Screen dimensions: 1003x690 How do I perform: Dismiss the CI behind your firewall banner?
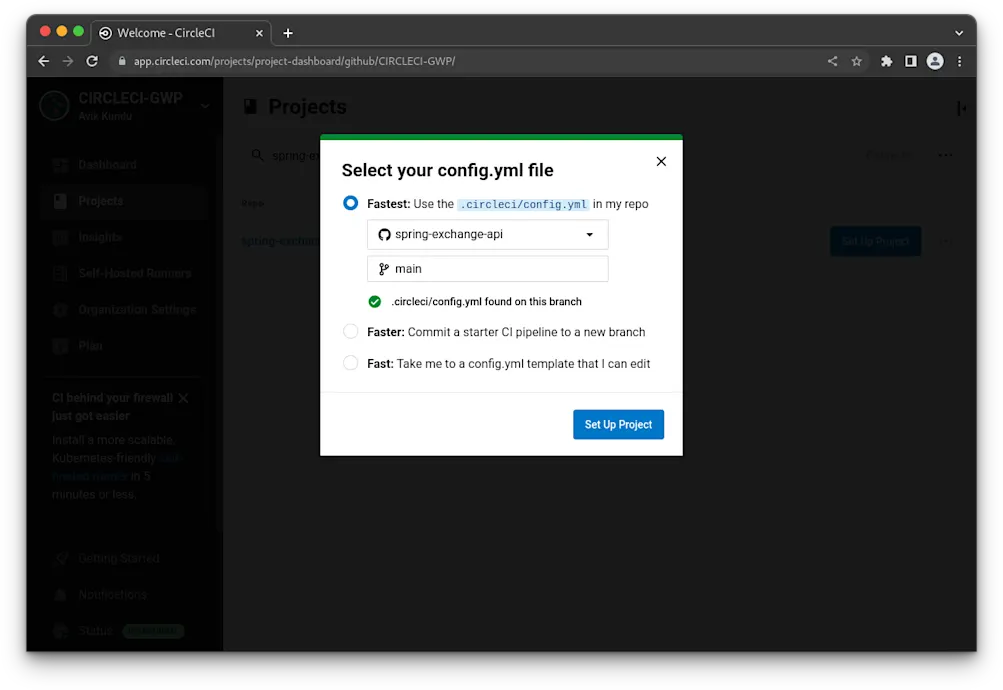[x=183, y=397]
